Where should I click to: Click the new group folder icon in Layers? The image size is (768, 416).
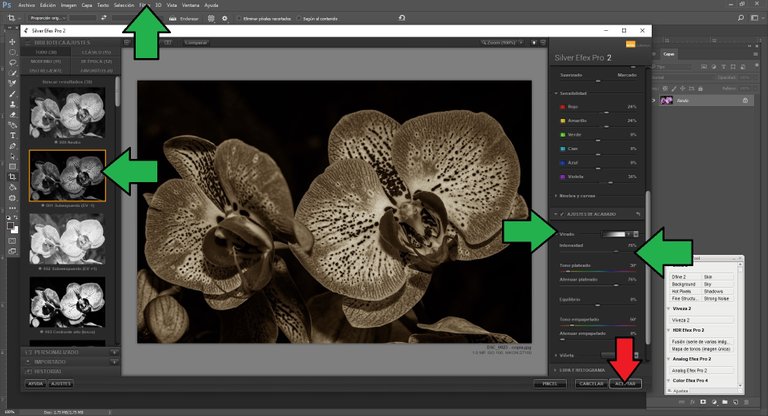(x=725, y=402)
